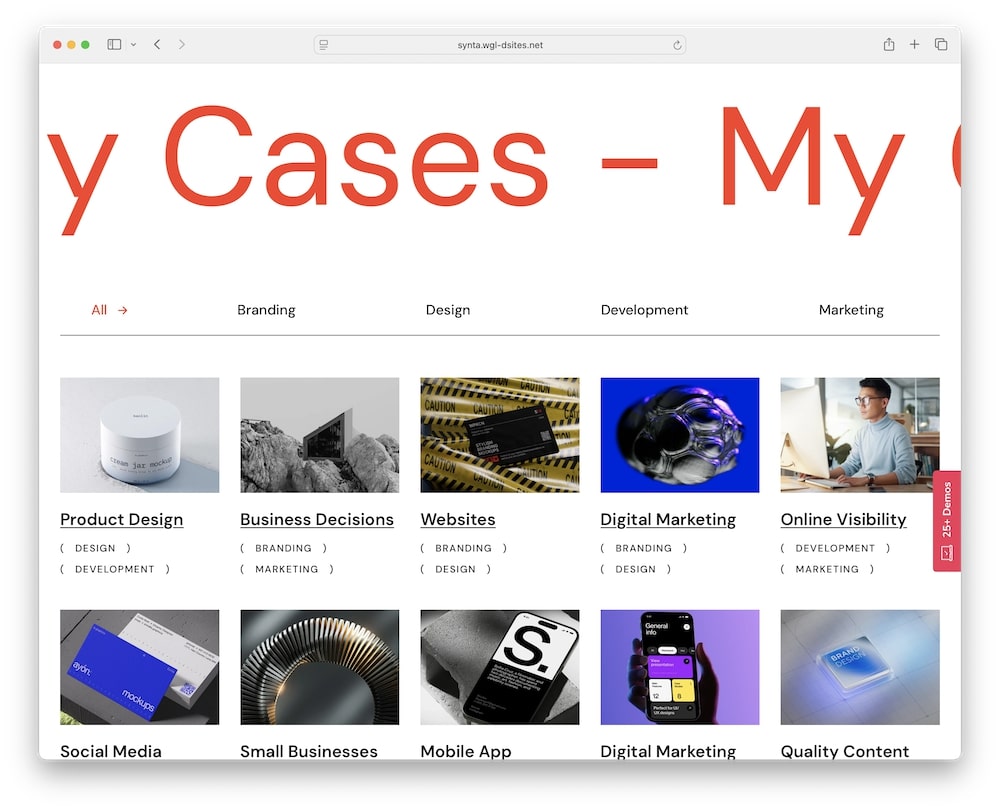Click BRANDING tag under Business Decisions
This screenshot has height=811, width=1000.
click(x=283, y=548)
